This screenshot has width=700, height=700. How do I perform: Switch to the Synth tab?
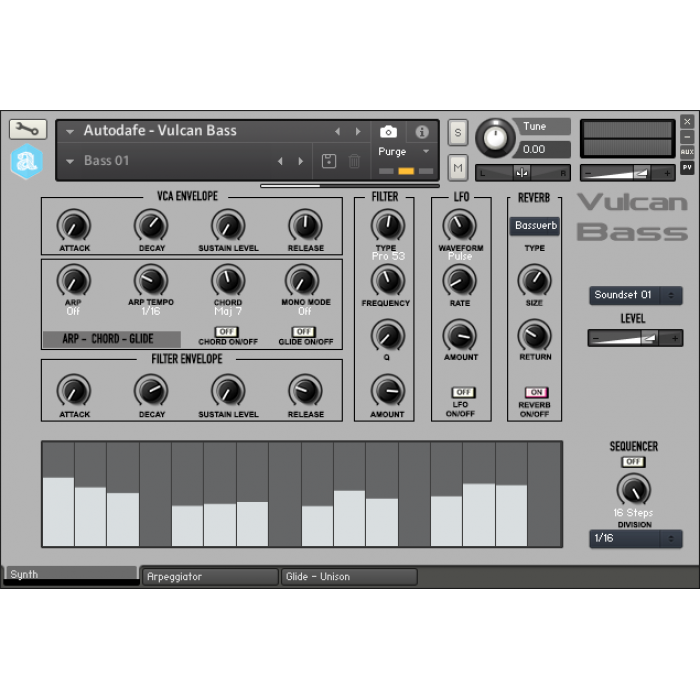click(71, 575)
